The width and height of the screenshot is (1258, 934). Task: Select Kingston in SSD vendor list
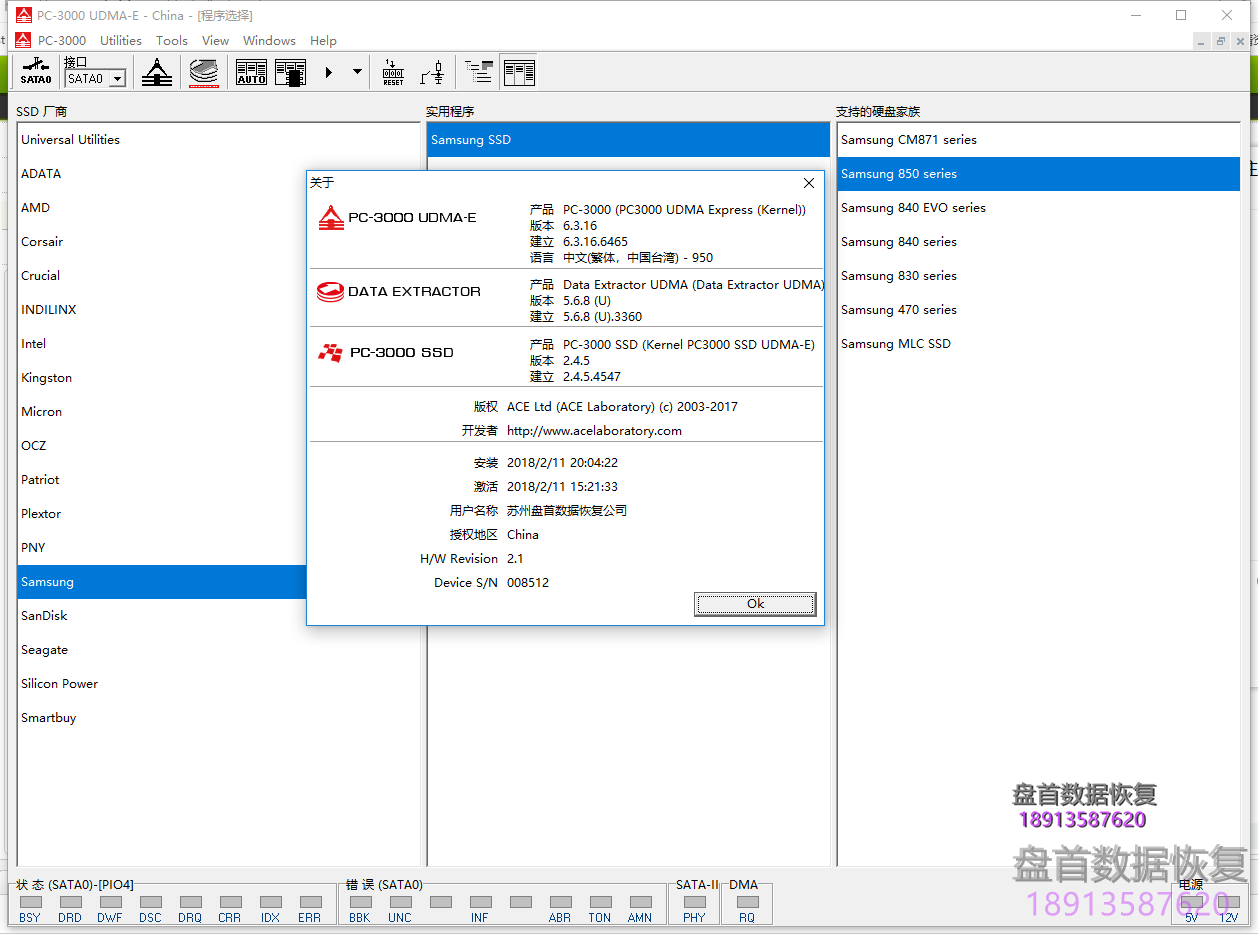click(x=47, y=378)
